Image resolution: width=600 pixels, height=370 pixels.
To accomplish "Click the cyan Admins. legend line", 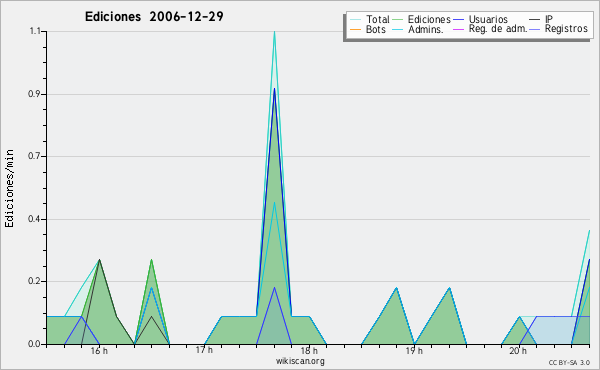I will (x=398, y=29).
